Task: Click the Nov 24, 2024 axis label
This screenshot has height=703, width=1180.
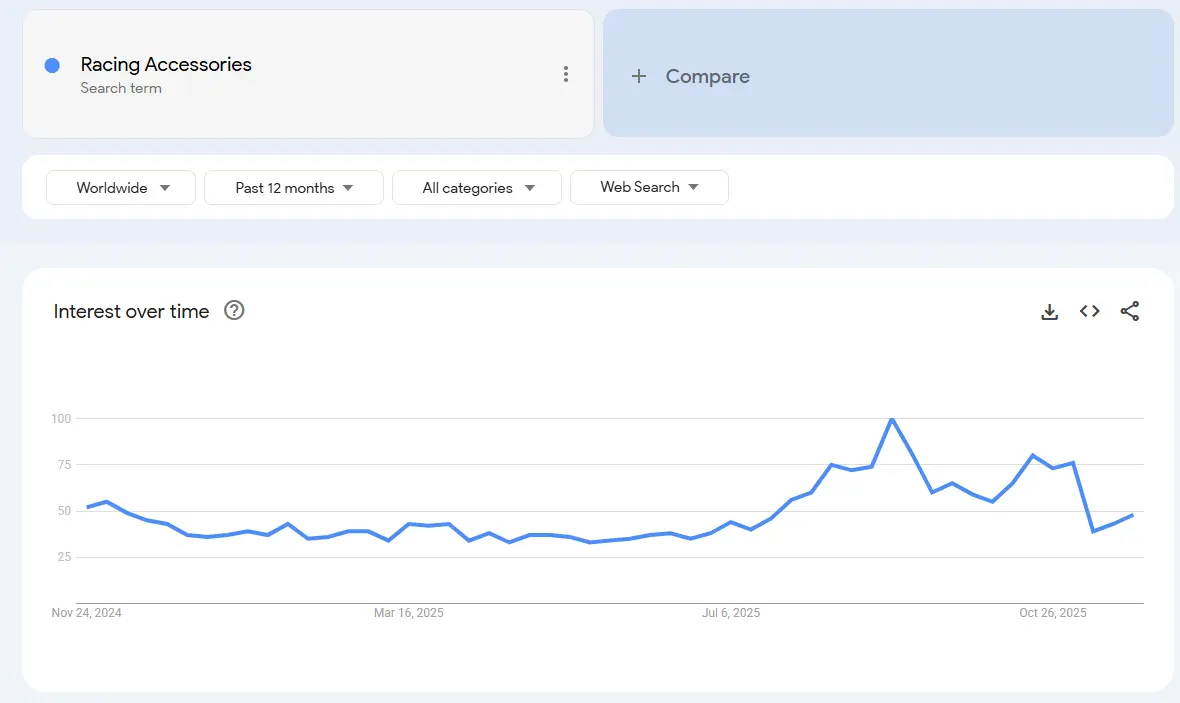Action: 87,612
